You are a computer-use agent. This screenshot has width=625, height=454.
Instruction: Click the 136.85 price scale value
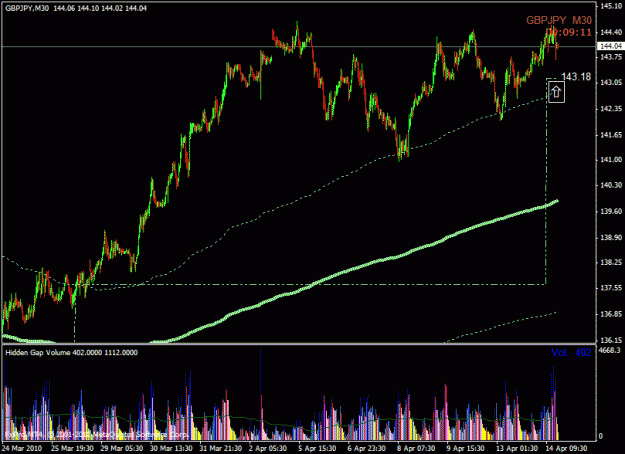tap(611, 314)
